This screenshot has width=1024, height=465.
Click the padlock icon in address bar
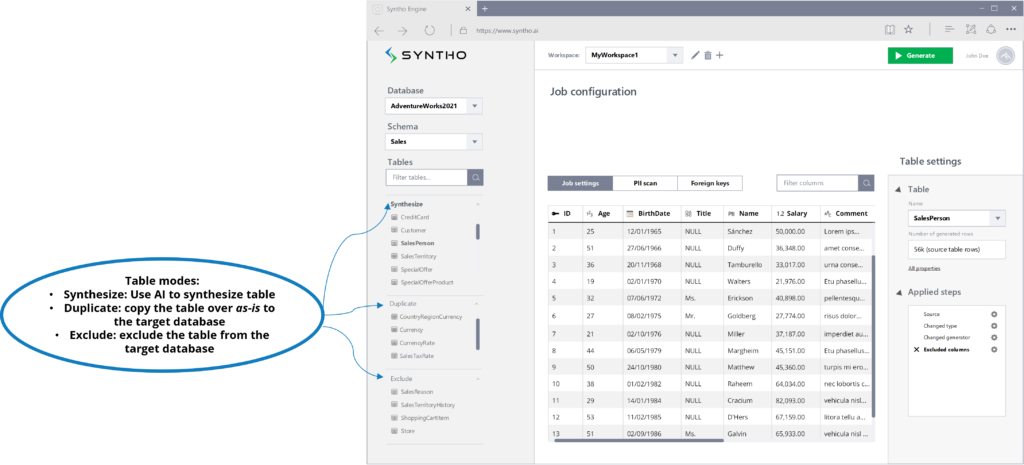click(463, 30)
